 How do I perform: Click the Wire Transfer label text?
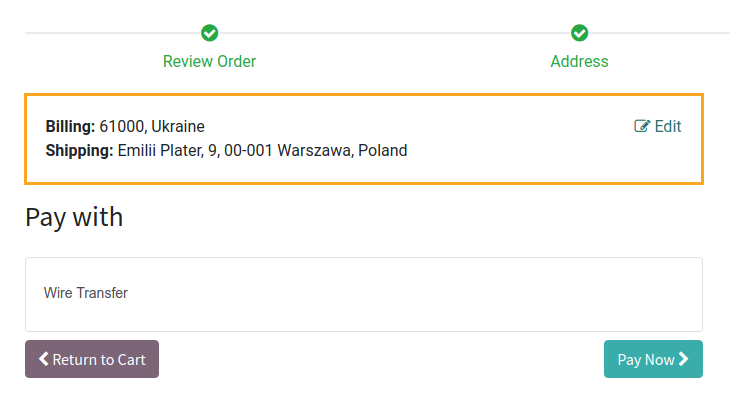click(x=86, y=293)
